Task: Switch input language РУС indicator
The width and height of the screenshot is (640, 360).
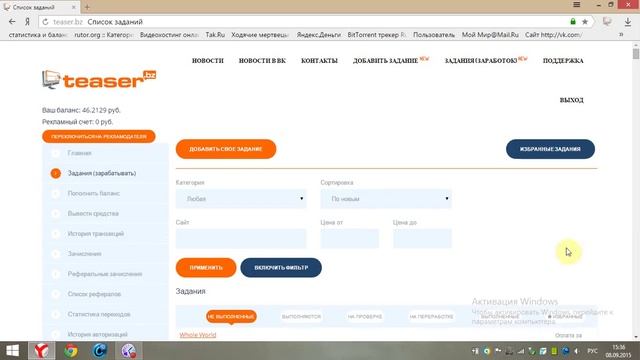Action: point(592,351)
